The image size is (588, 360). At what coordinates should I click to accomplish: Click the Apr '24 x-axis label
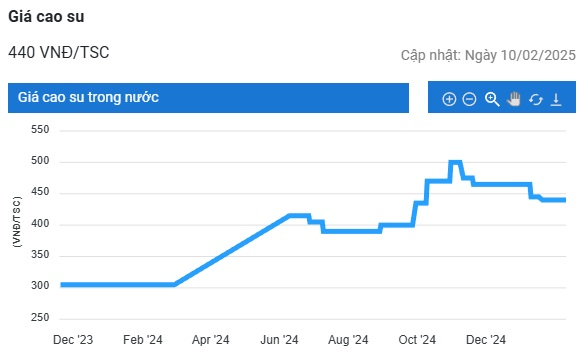(210, 340)
